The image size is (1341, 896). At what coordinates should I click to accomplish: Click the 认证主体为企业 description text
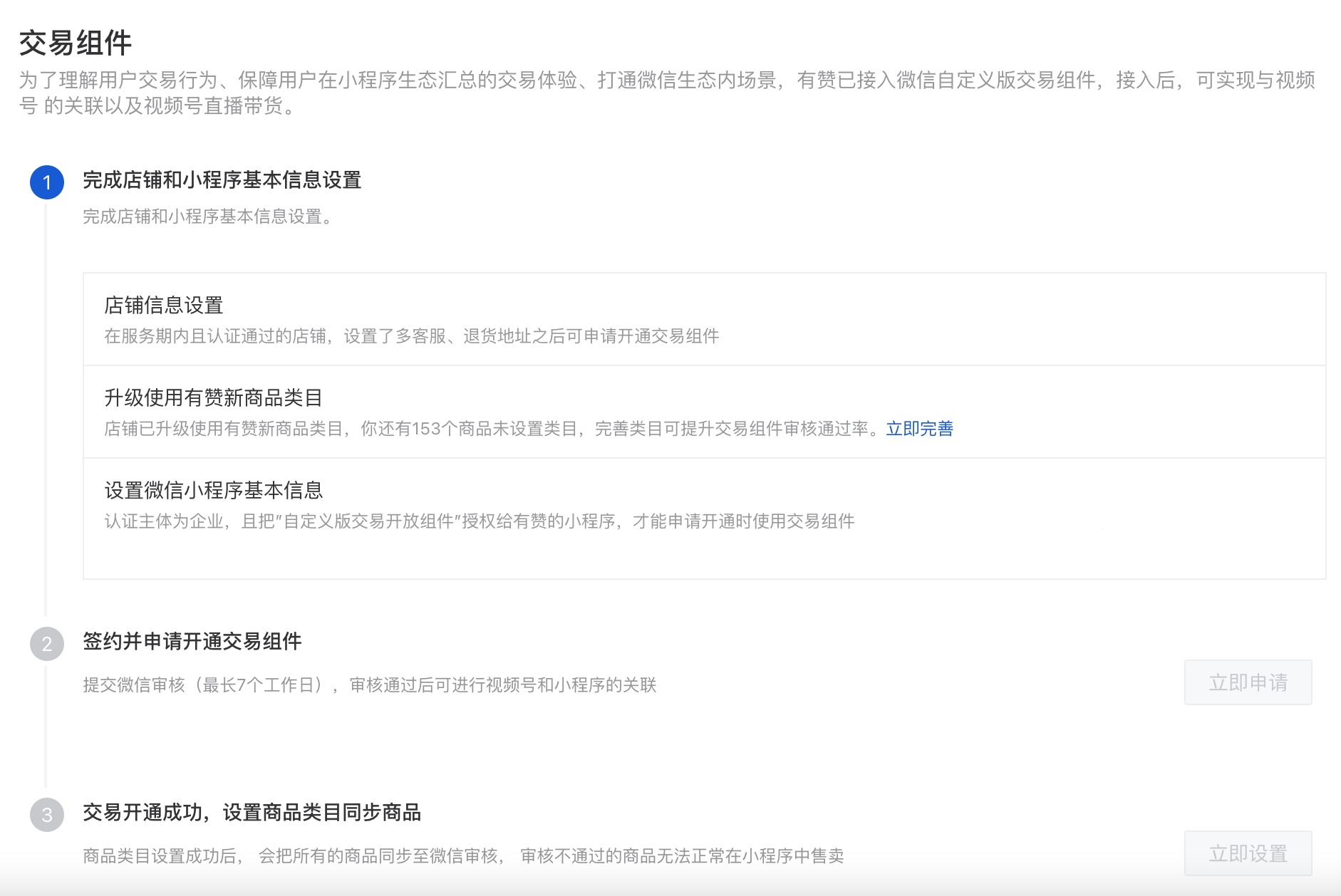[480, 521]
